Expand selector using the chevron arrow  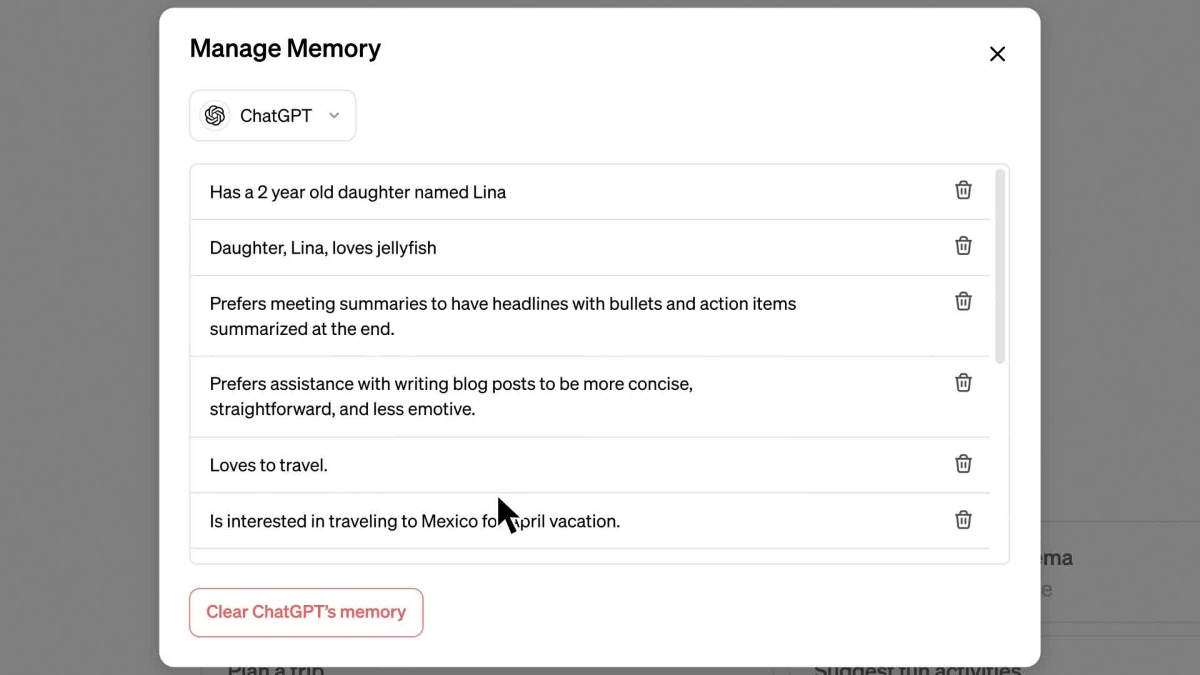[334, 116]
